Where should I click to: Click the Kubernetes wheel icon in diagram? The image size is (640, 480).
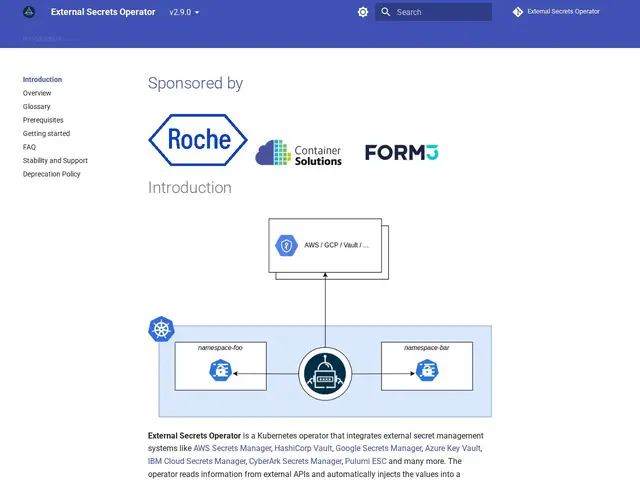pos(161,329)
